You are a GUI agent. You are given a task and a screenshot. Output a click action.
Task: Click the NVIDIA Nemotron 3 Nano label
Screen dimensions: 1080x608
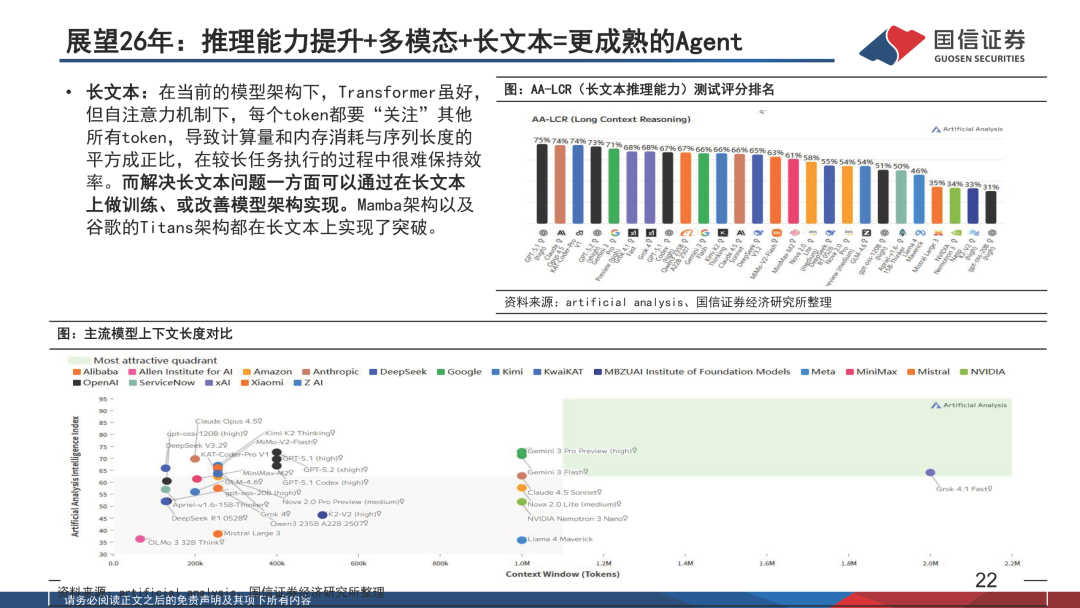[577, 518]
